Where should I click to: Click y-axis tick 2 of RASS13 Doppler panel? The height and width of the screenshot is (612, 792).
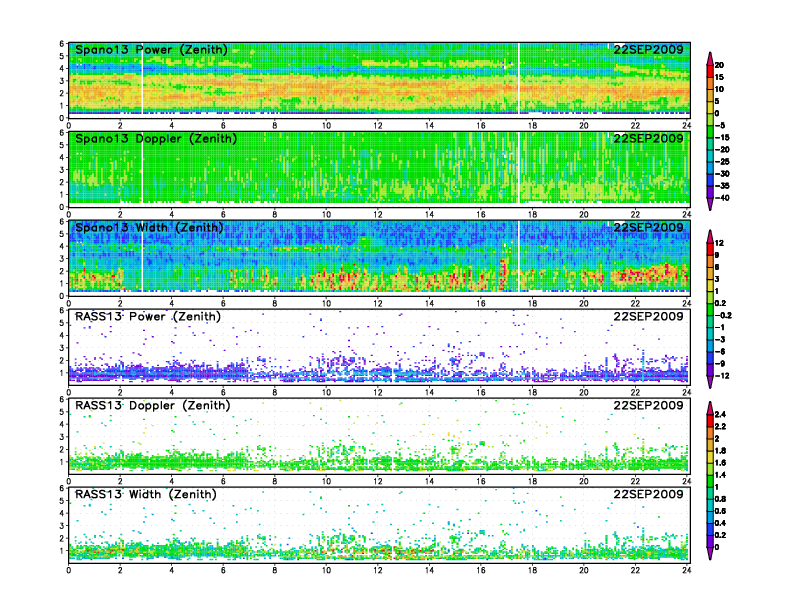[x=62, y=449]
